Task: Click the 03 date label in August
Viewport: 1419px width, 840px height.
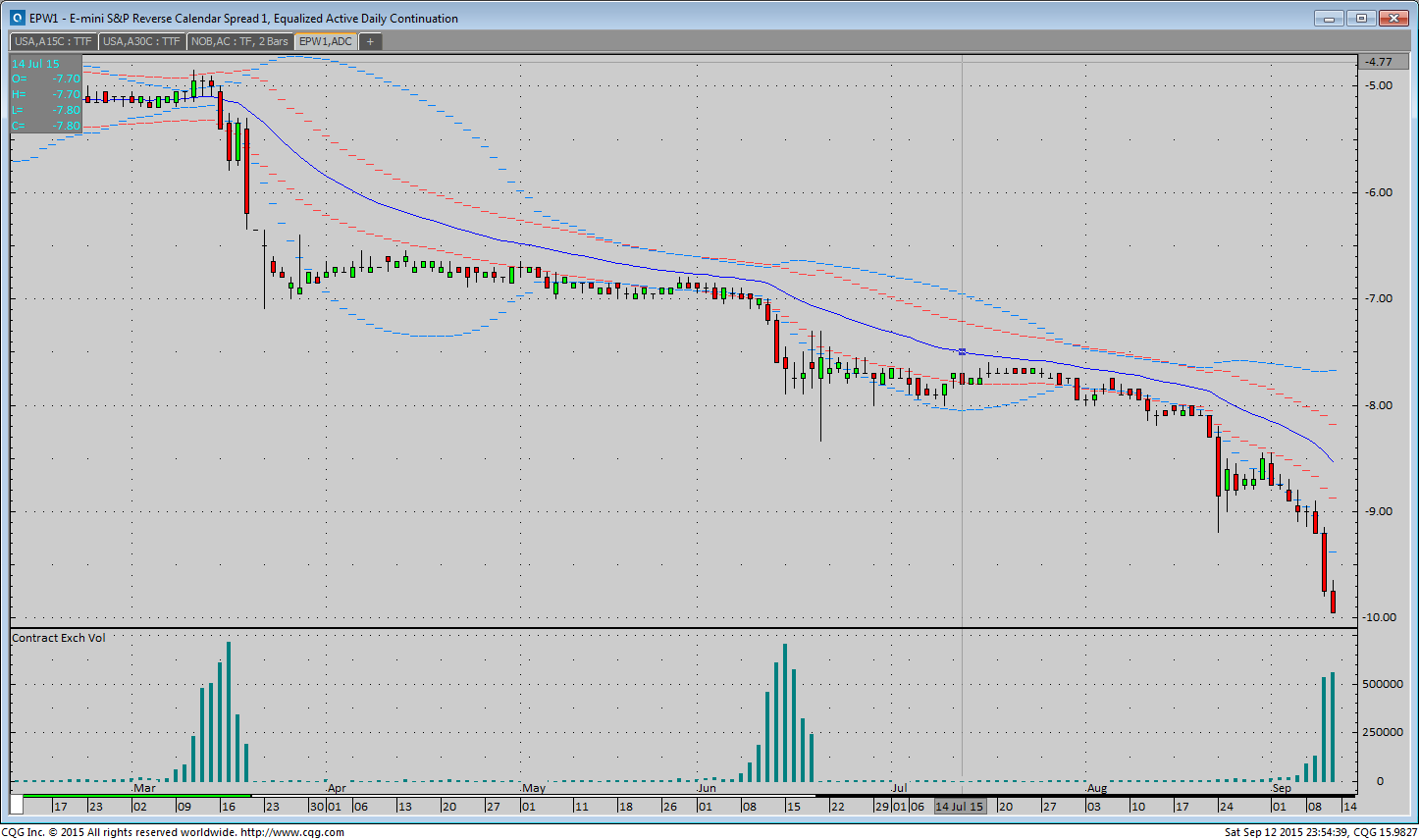Action: pos(1093,807)
